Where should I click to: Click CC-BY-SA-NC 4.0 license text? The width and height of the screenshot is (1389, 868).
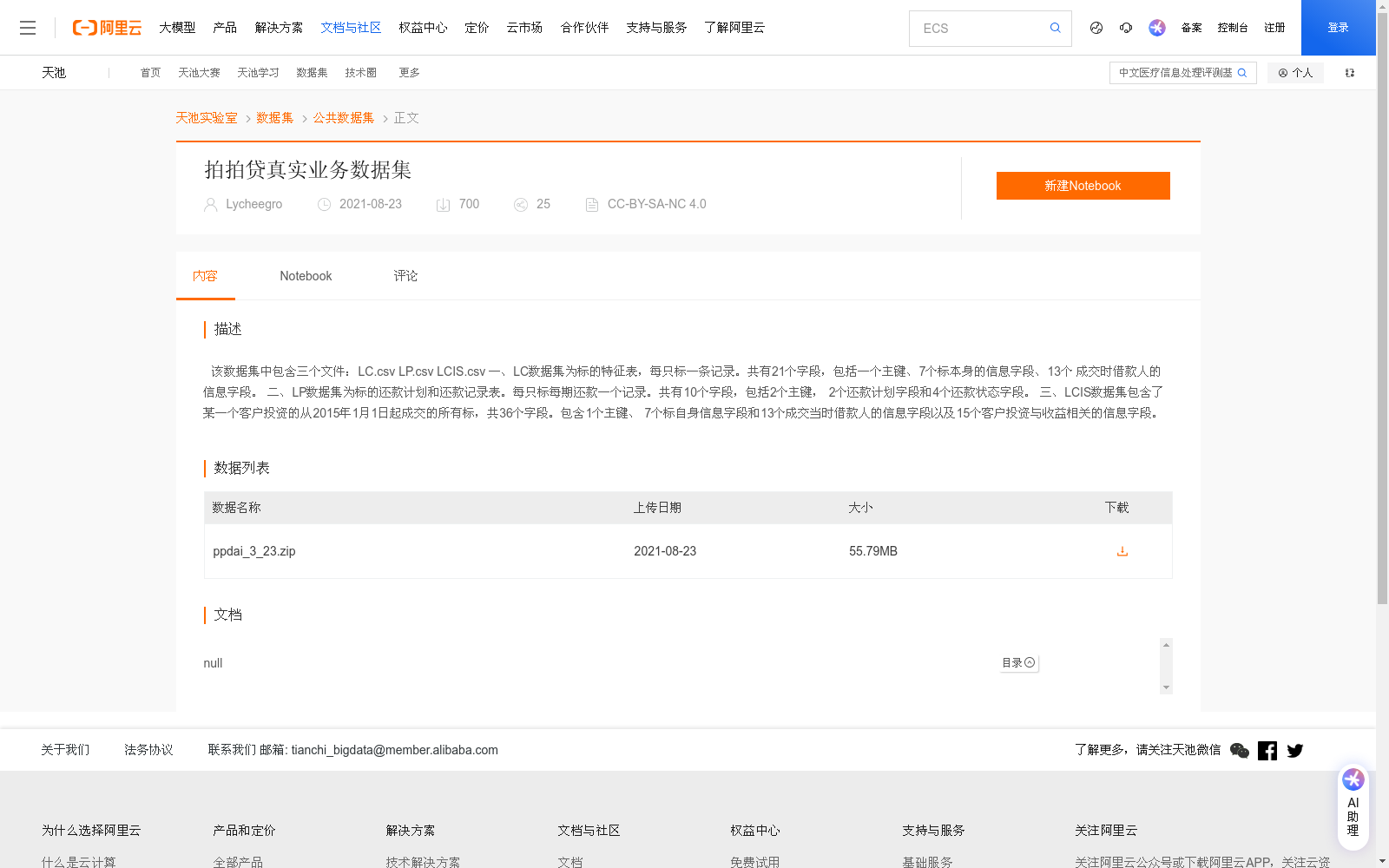[x=656, y=204]
